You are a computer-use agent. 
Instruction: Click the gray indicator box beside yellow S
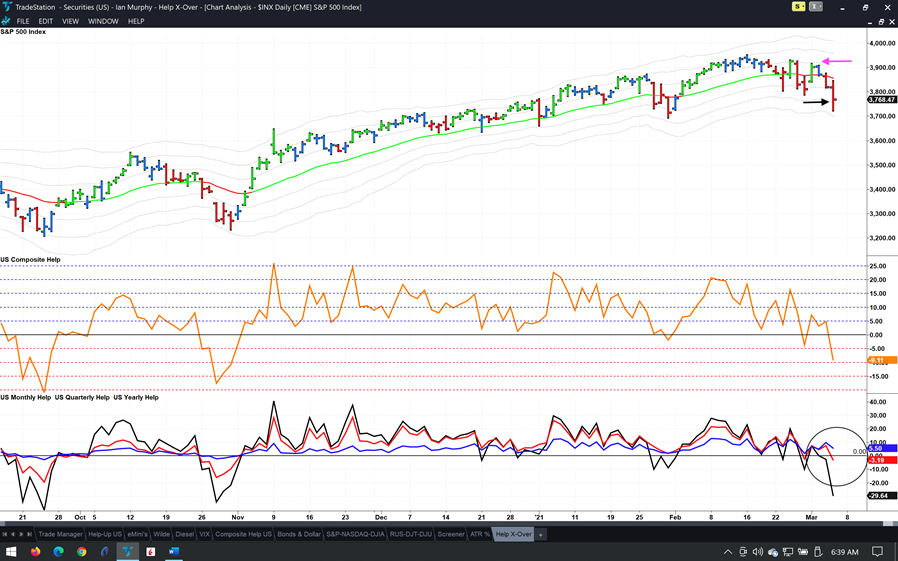pyautogui.click(x=816, y=7)
